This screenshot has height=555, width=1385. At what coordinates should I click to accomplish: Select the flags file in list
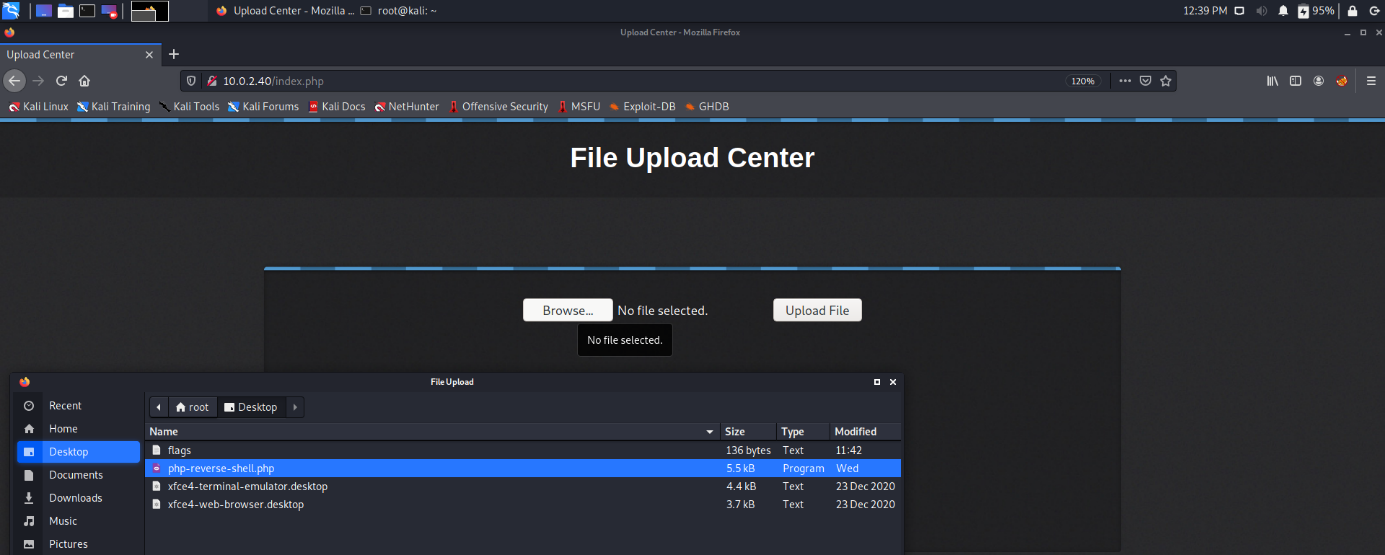[x=180, y=450]
